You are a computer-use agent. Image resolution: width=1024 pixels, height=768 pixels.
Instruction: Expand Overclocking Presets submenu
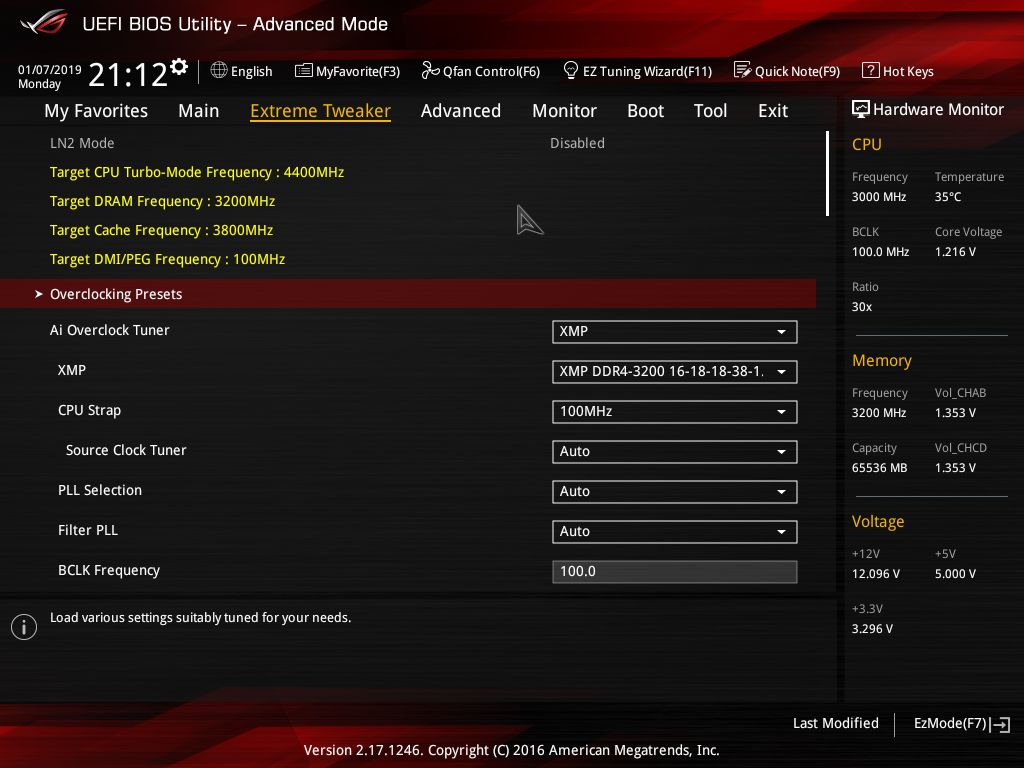pos(408,294)
